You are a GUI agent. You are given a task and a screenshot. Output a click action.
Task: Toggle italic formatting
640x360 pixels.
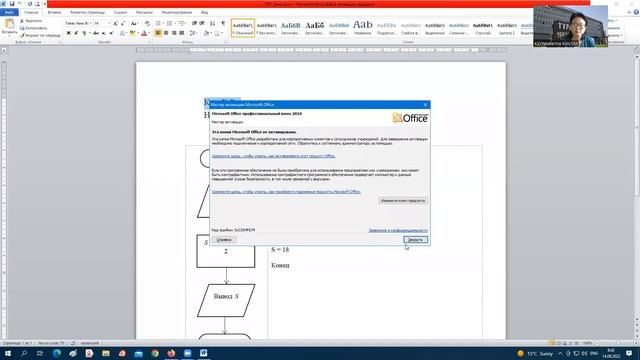pos(76,33)
